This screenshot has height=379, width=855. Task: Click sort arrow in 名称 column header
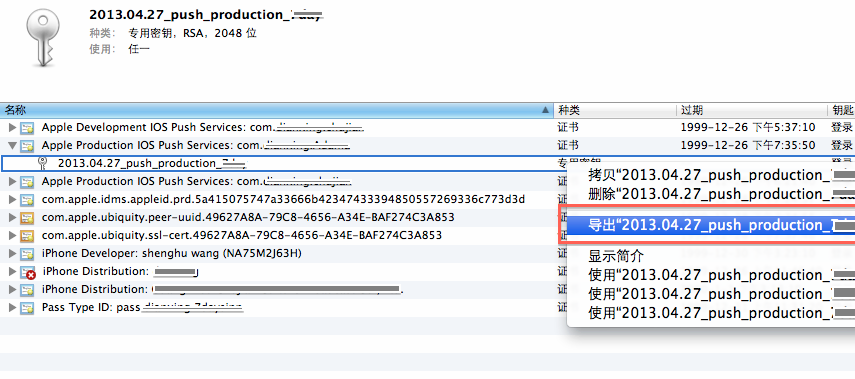(x=545, y=110)
